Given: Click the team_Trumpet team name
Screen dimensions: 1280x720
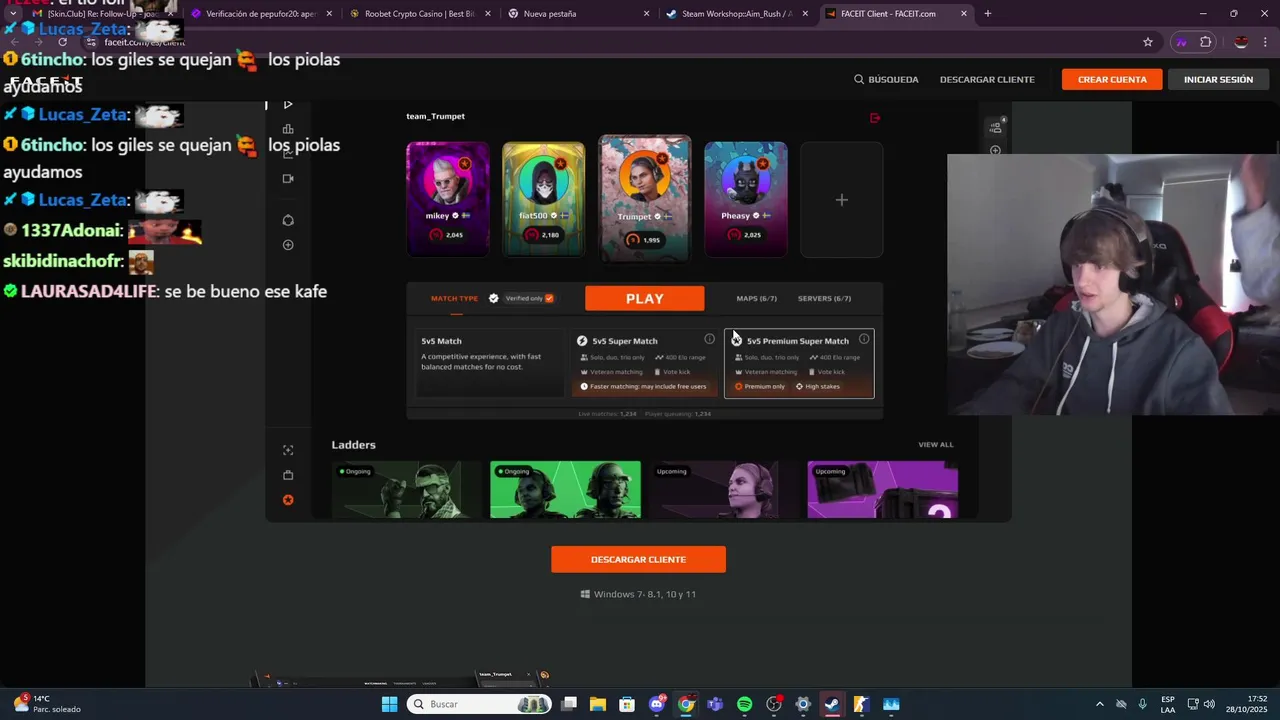Looking at the screenshot, I should 435,116.
